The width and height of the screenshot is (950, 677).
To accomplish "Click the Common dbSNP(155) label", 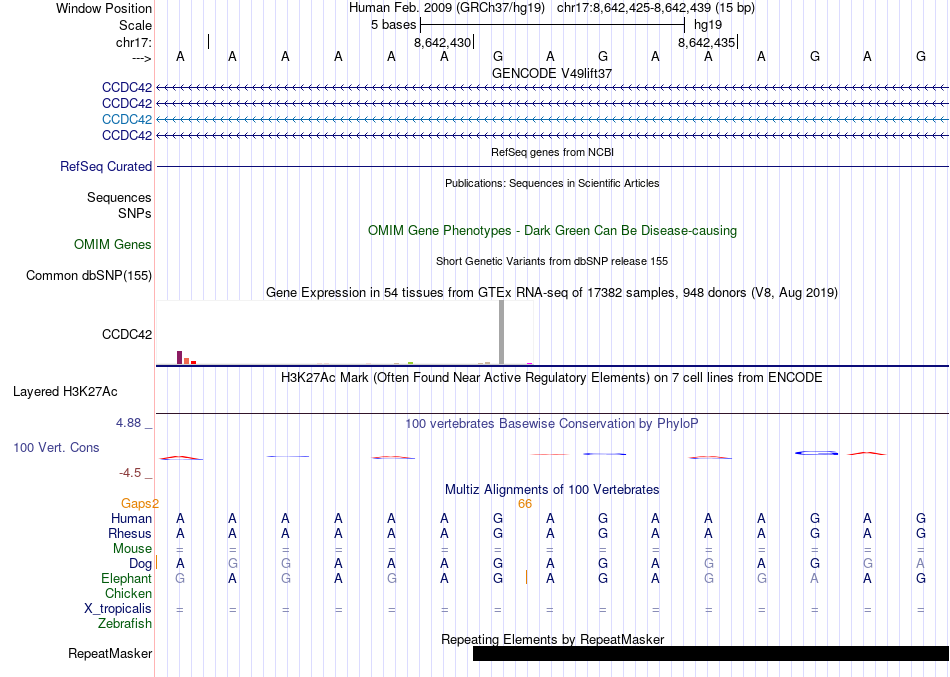I will click(x=88, y=276).
